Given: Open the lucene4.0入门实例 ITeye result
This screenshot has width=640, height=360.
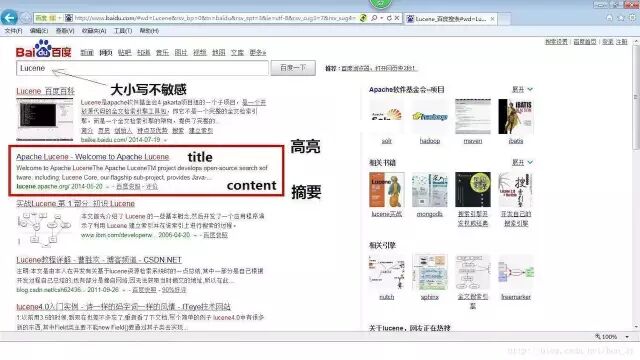Looking at the screenshot, I should coord(124,307).
